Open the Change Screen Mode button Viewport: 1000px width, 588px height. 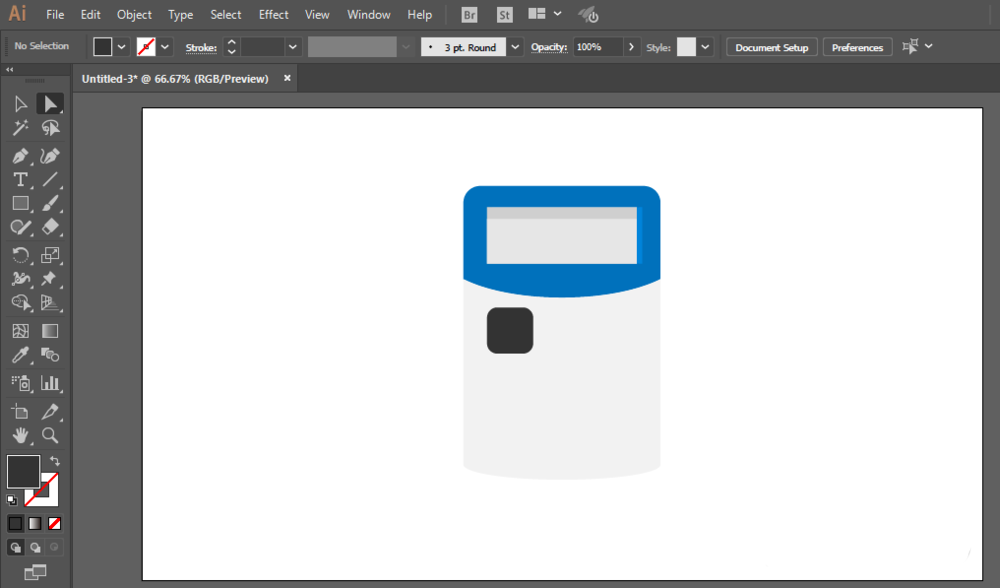click(35, 572)
